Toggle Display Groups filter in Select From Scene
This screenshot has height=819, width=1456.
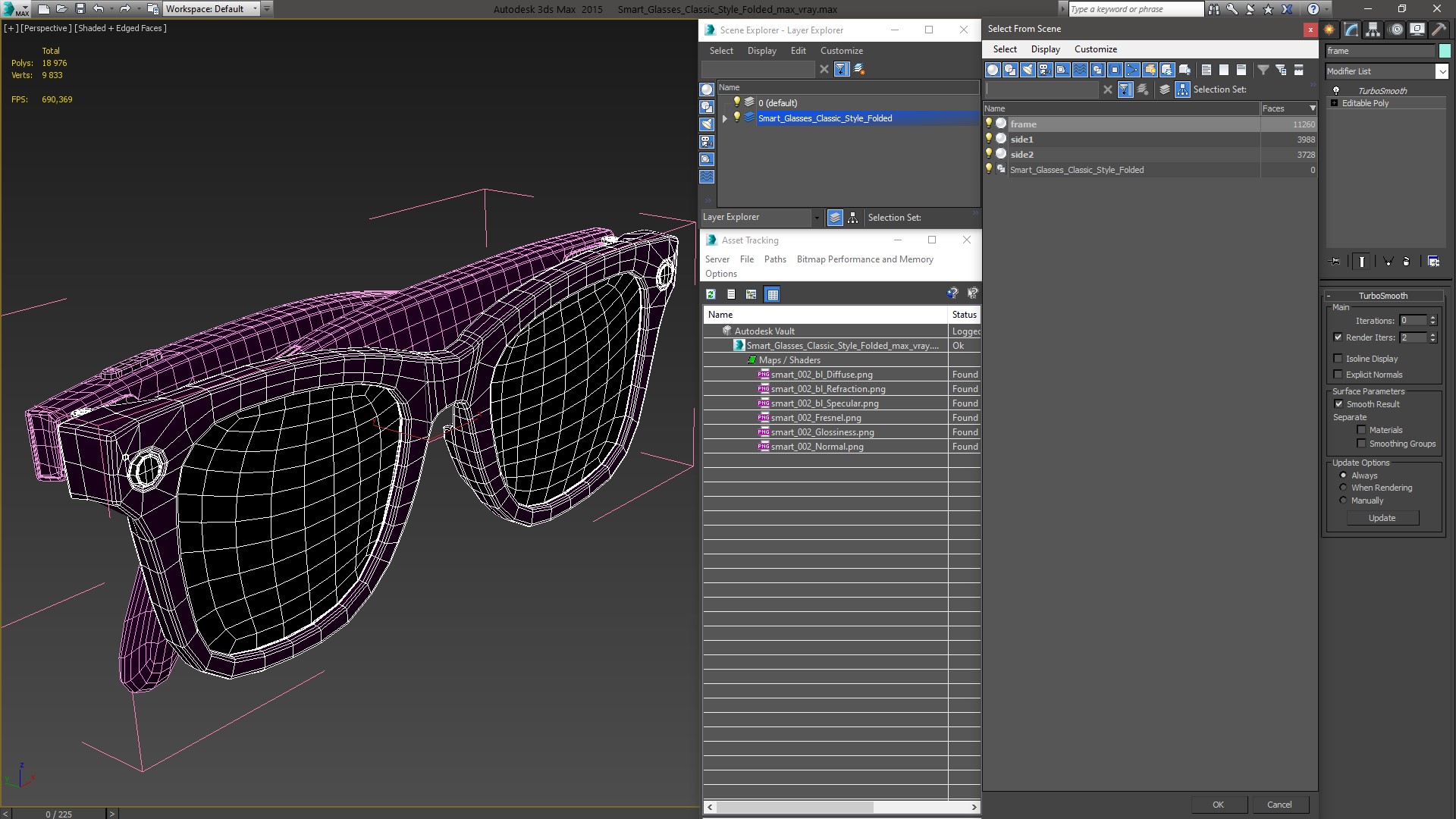point(1097,70)
